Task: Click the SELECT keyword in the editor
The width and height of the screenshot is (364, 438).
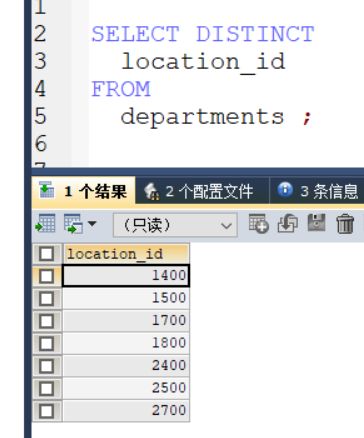Action: coord(135,34)
